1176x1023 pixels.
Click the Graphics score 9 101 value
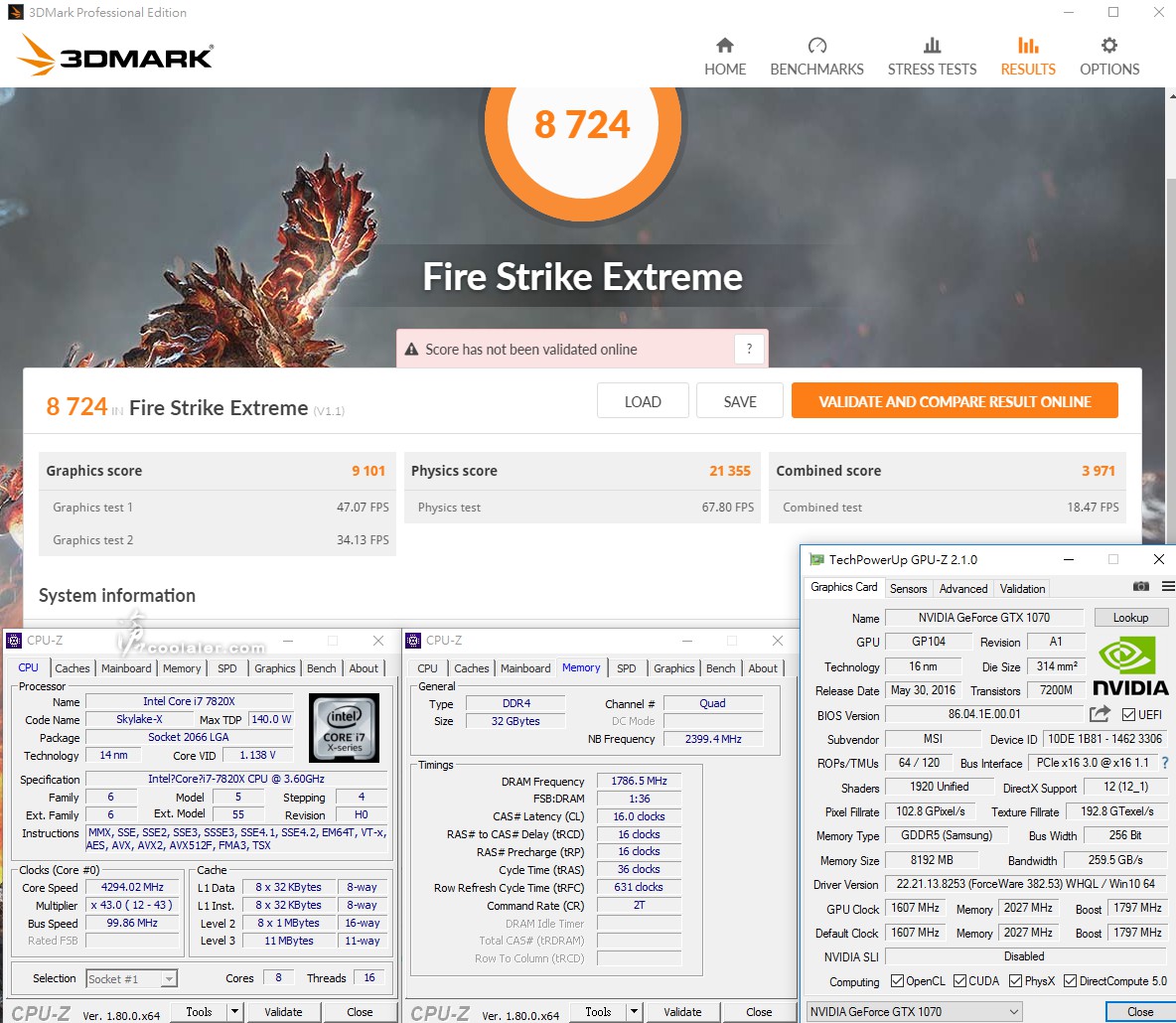tap(368, 470)
